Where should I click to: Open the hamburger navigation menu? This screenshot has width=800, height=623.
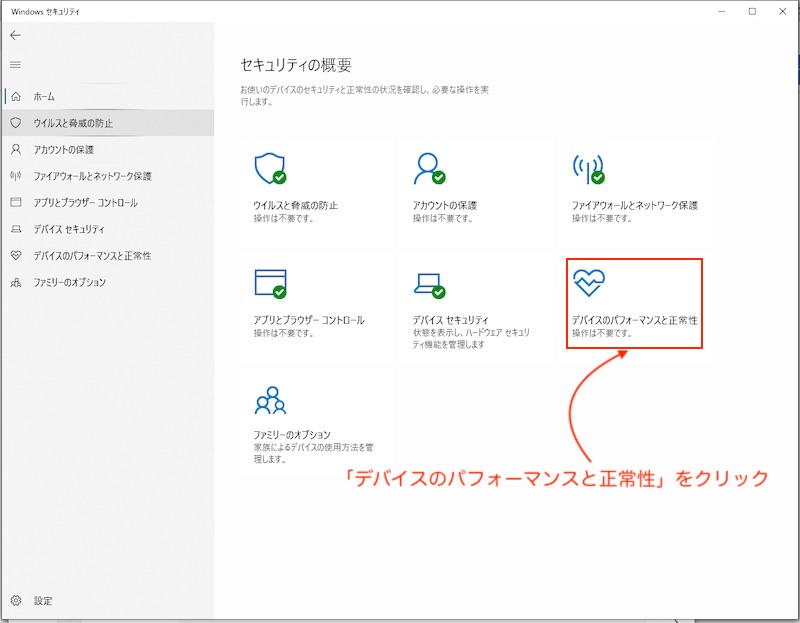tap(15, 65)
